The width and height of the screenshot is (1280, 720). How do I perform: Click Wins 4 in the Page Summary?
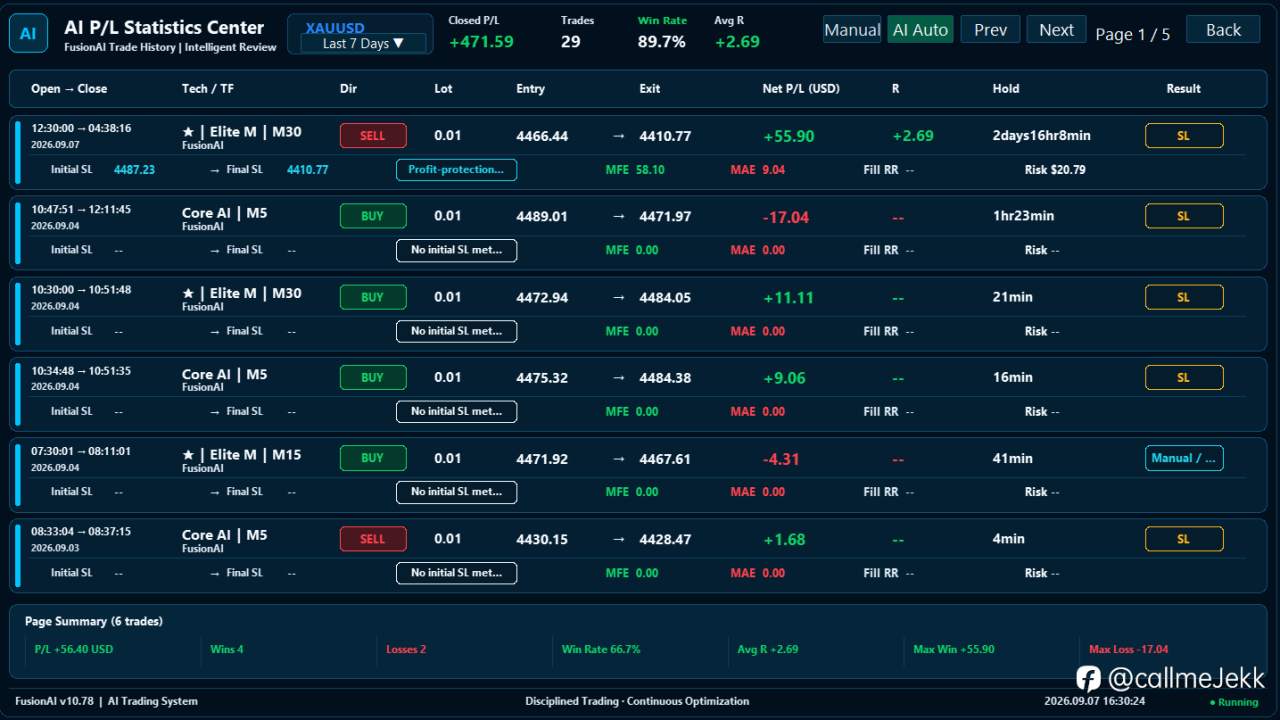226,649
